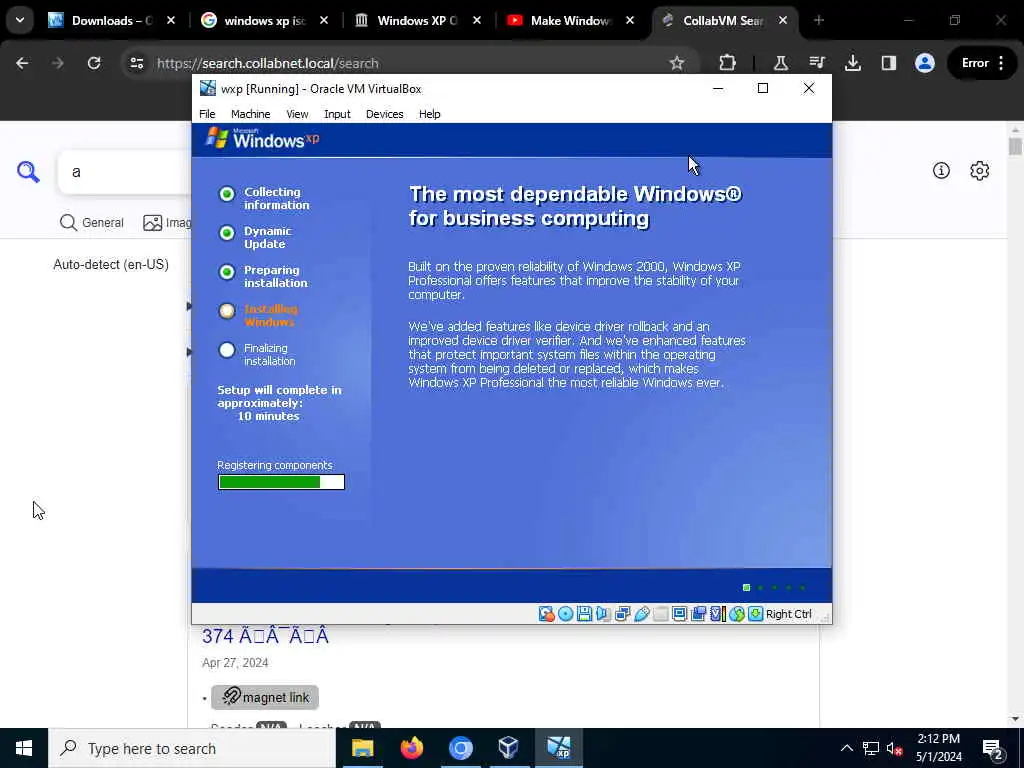This screenshot has height=768, width=1024.
Task: Bookmark this page with the star icon
Action: (x=677, y=63)
